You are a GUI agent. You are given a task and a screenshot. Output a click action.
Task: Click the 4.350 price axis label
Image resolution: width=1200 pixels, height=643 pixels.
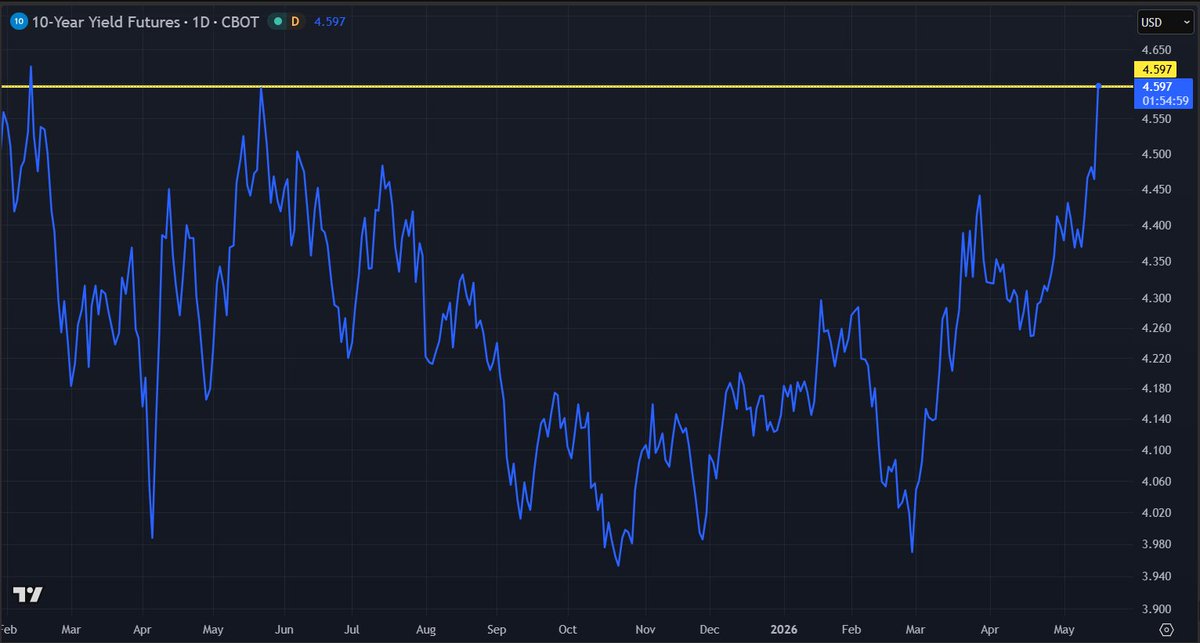pos(1156,262)
